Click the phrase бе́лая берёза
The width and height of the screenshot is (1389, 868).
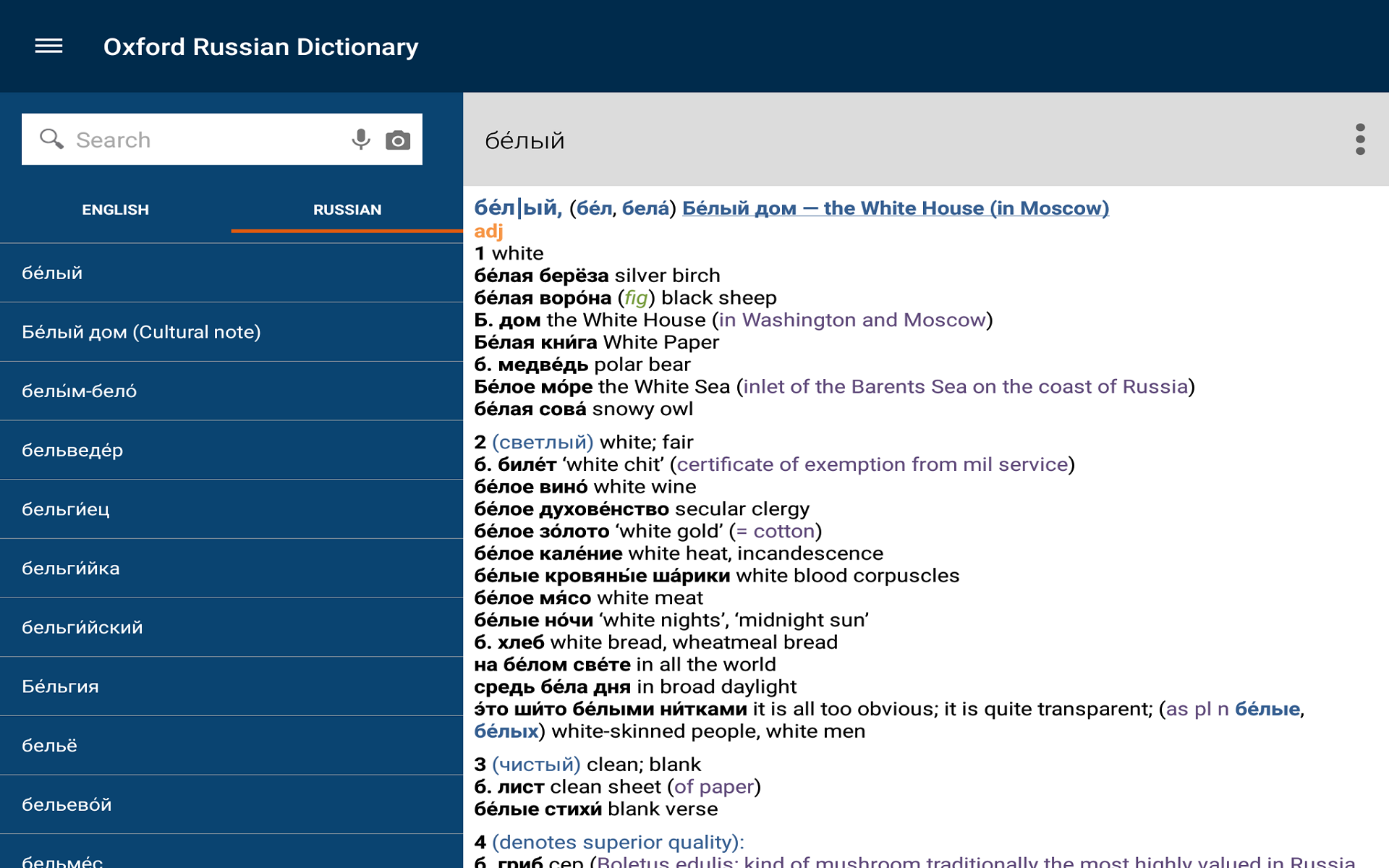[x=541, y=276]
